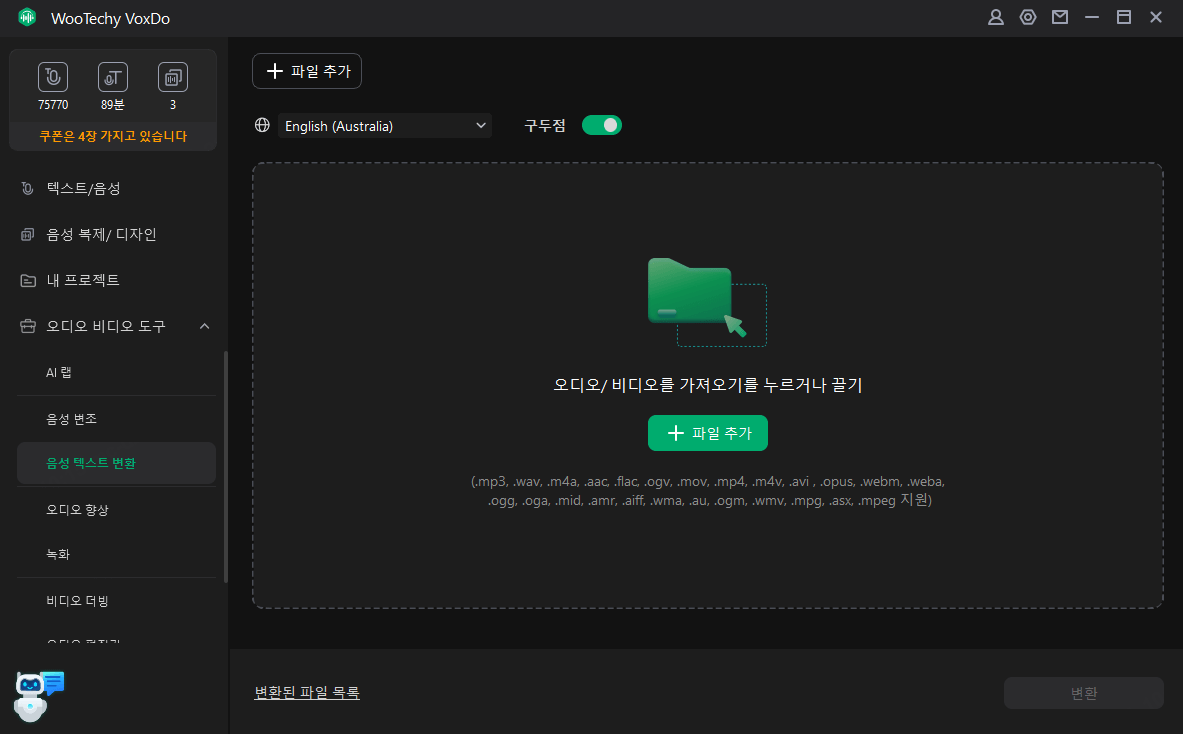Open the inbox mail envelope icon
The width and height of the screenshot is (1183, 734).
(x=1060, y=18)
